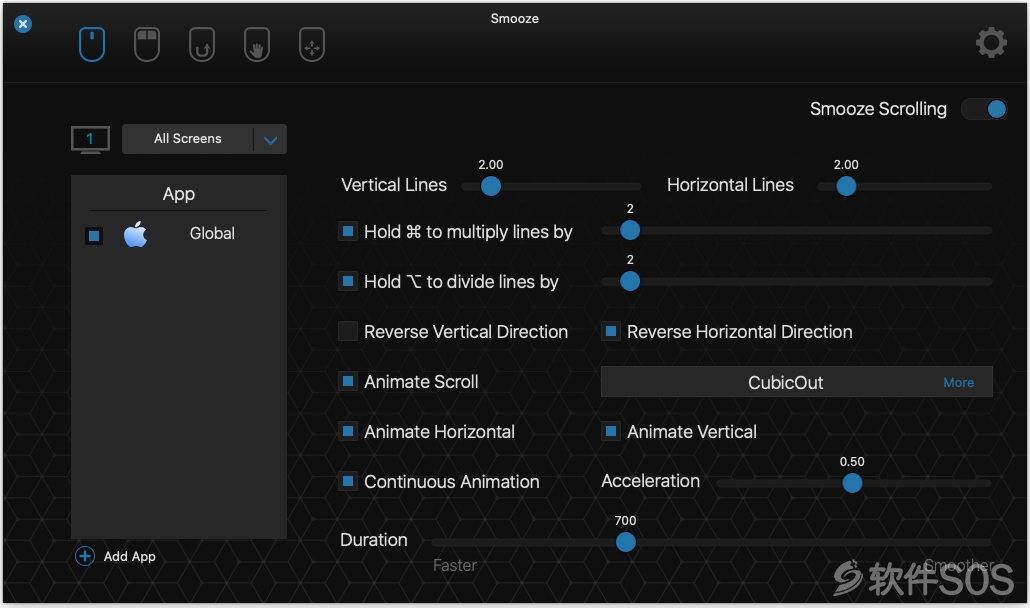Open the rotate gesture mouse tab icon
1030x608 pixels.
(x=202, y=45)
